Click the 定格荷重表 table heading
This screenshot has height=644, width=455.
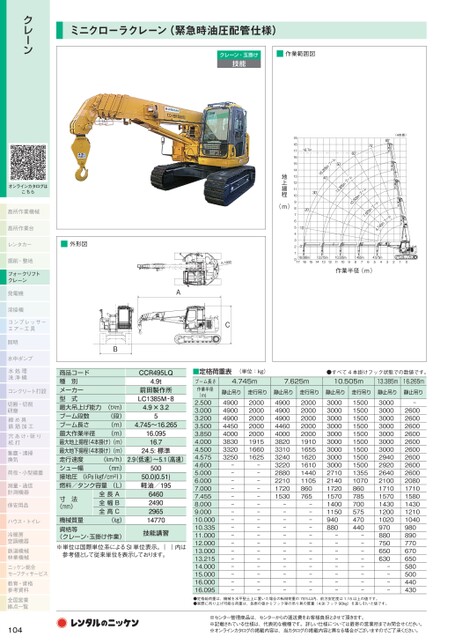pyautogui.click(x=212, y=372)
